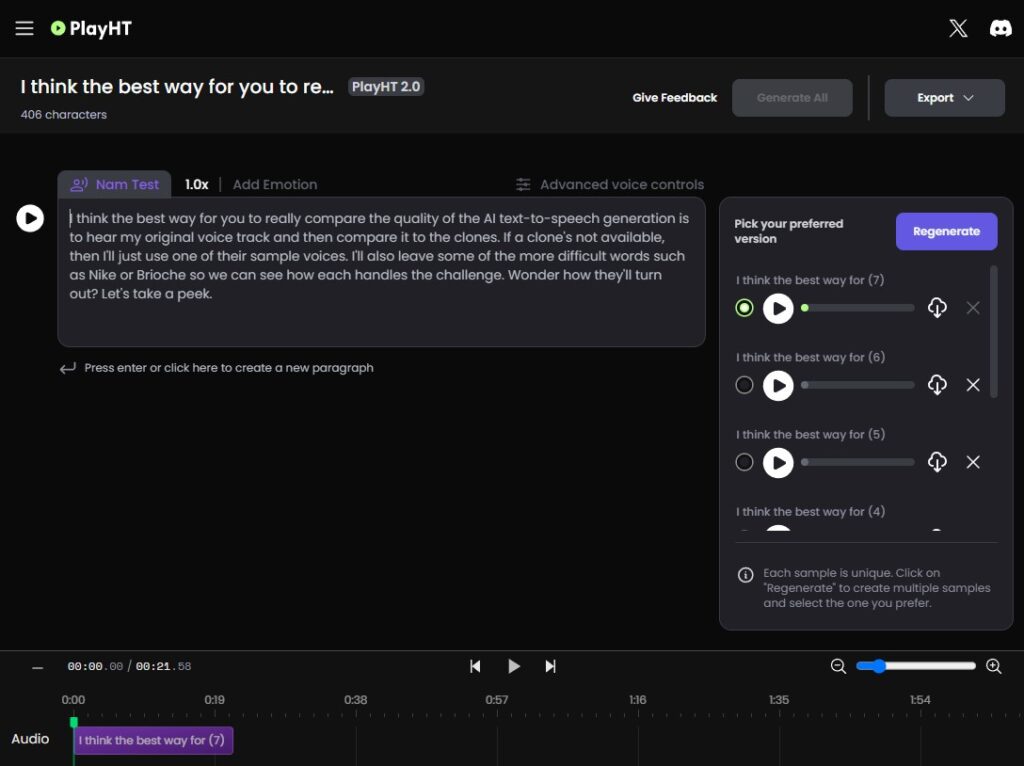This screenshot has width=1024, height=766.
Task: Click inside the paragraph text editor
Action: click(381, 272)
